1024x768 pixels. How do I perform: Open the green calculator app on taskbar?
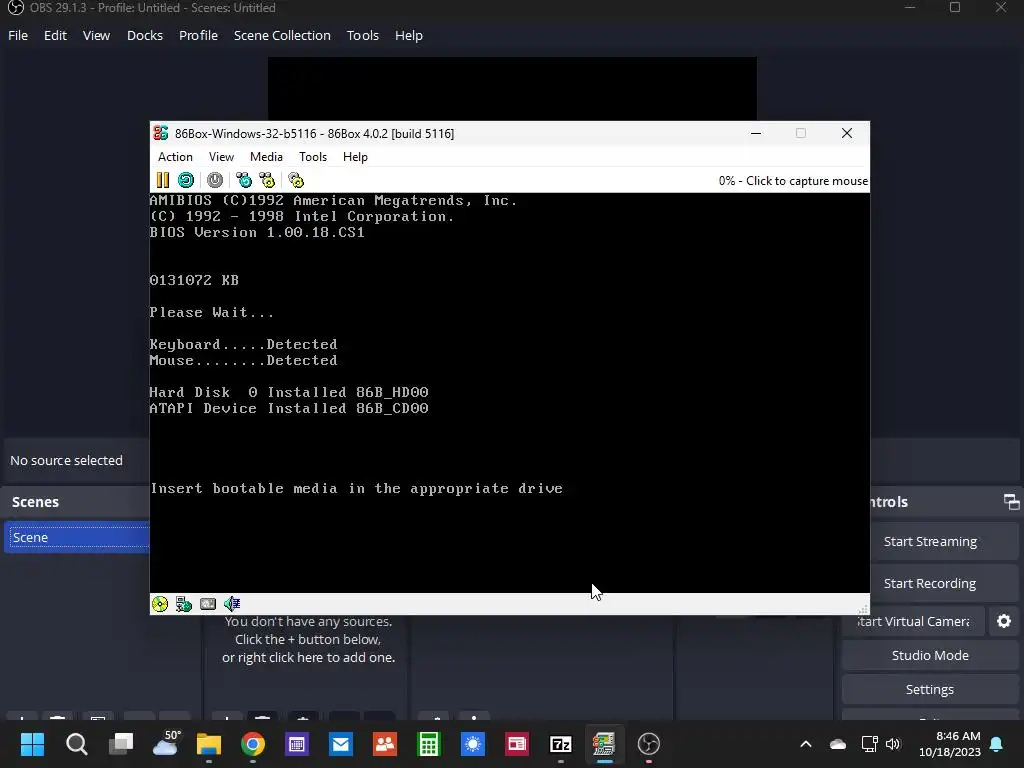[428, 744]
